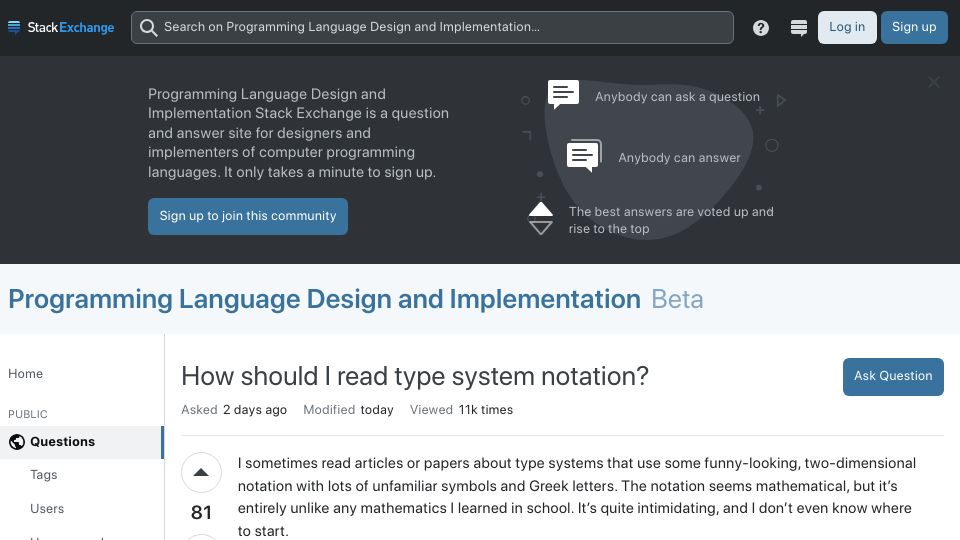Image resolution: width=960 pixels, height=540 pixels.
Task: Go to Home in the sidebar
Action: [x=26, y=374]
